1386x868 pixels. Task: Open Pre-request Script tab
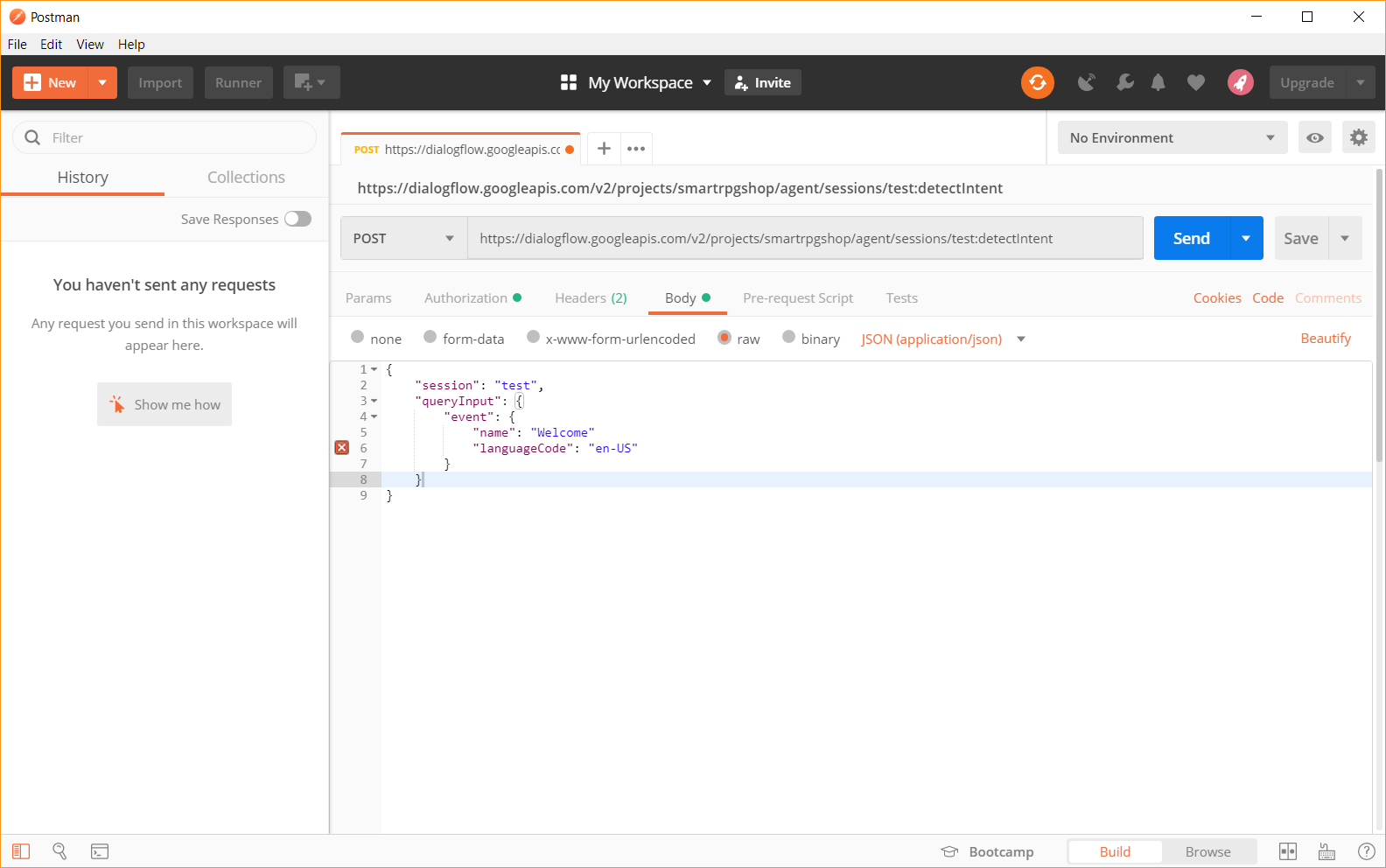tap(798, 297)
